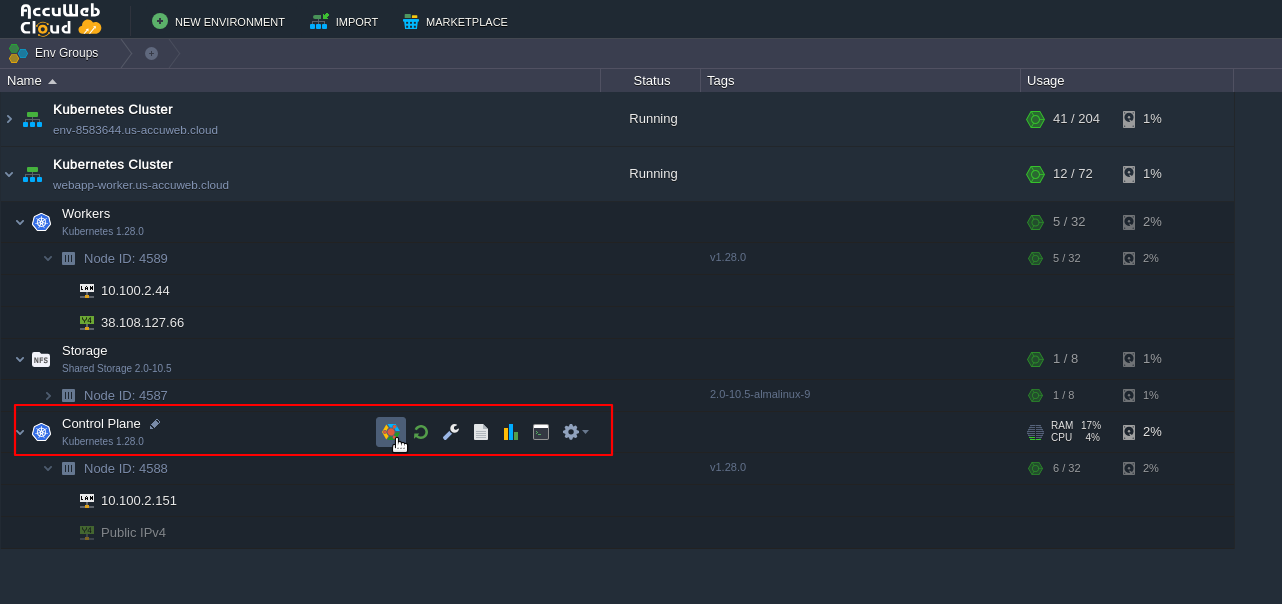Select internal IP 10.100.2.44
Viewport: 1282px width, 604px height.
pos(135,291)
